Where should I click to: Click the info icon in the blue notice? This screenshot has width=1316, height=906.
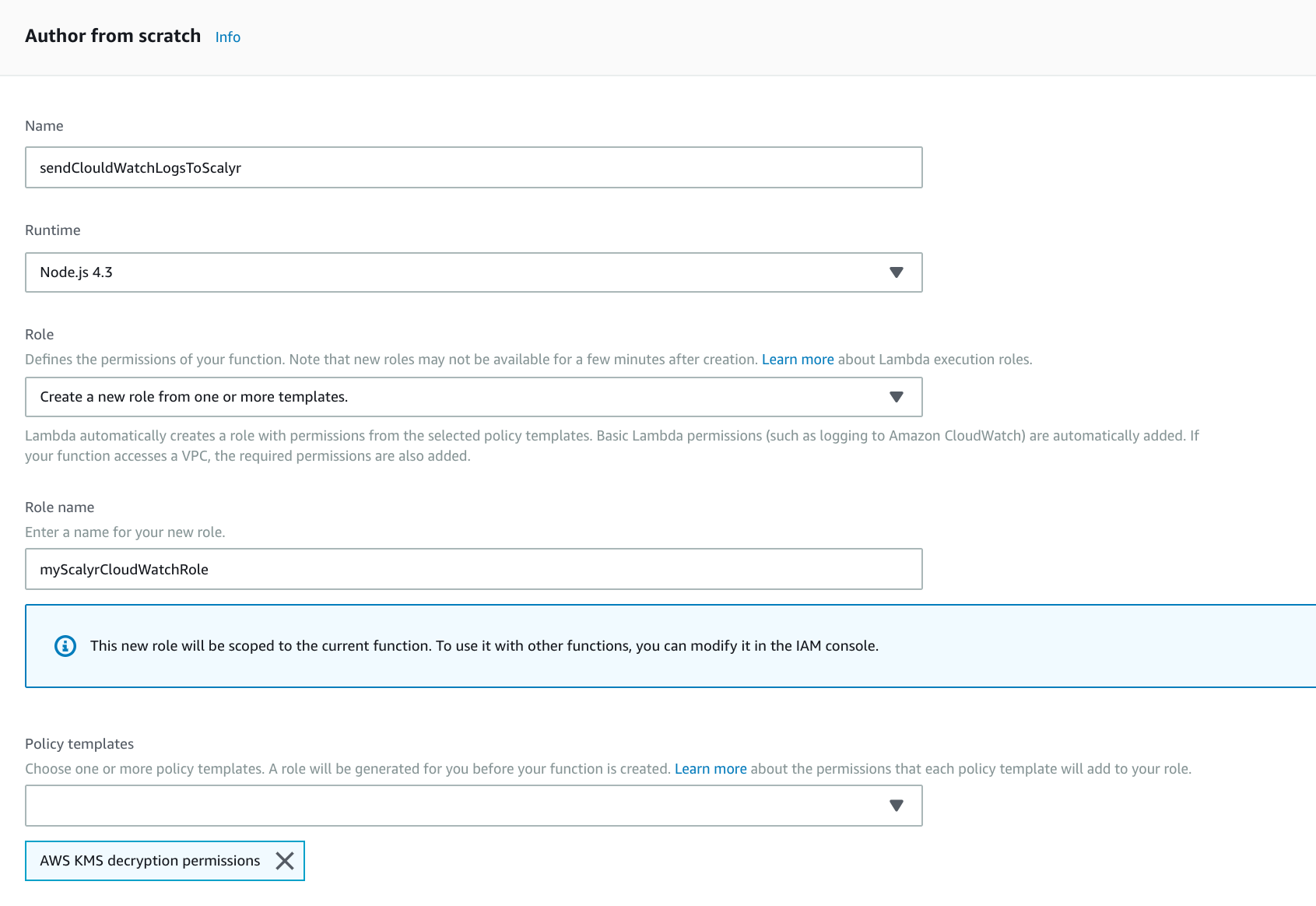65,646
